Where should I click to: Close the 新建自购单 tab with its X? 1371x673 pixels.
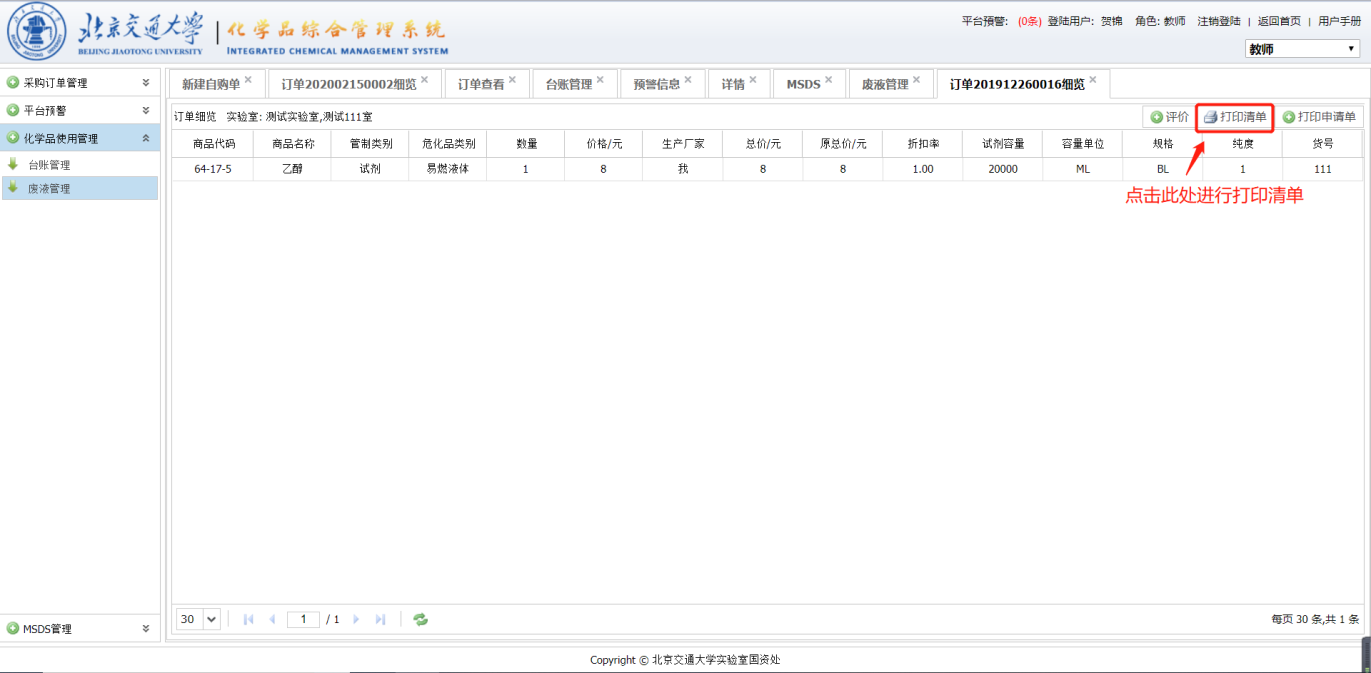point(248,80)
